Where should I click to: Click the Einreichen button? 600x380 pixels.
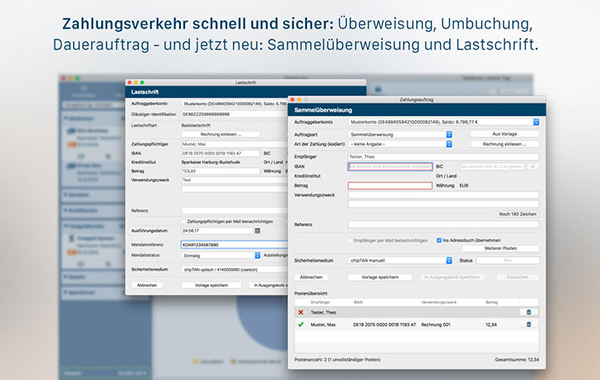[518, 277]
